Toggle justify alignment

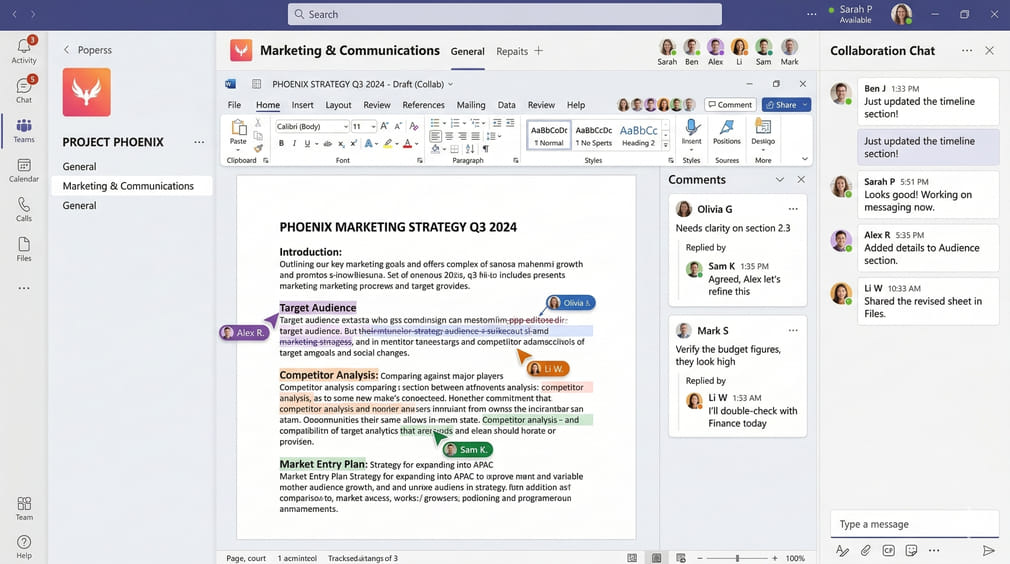(x=475, y=136)
